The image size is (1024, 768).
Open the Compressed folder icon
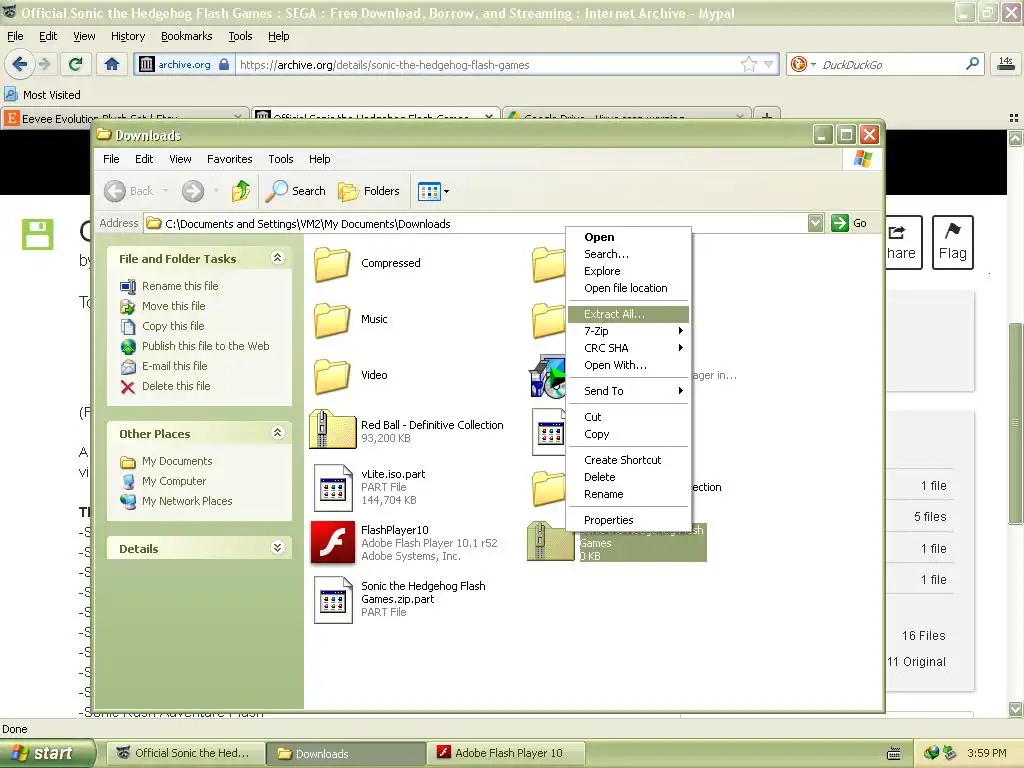tap(332, 263)
